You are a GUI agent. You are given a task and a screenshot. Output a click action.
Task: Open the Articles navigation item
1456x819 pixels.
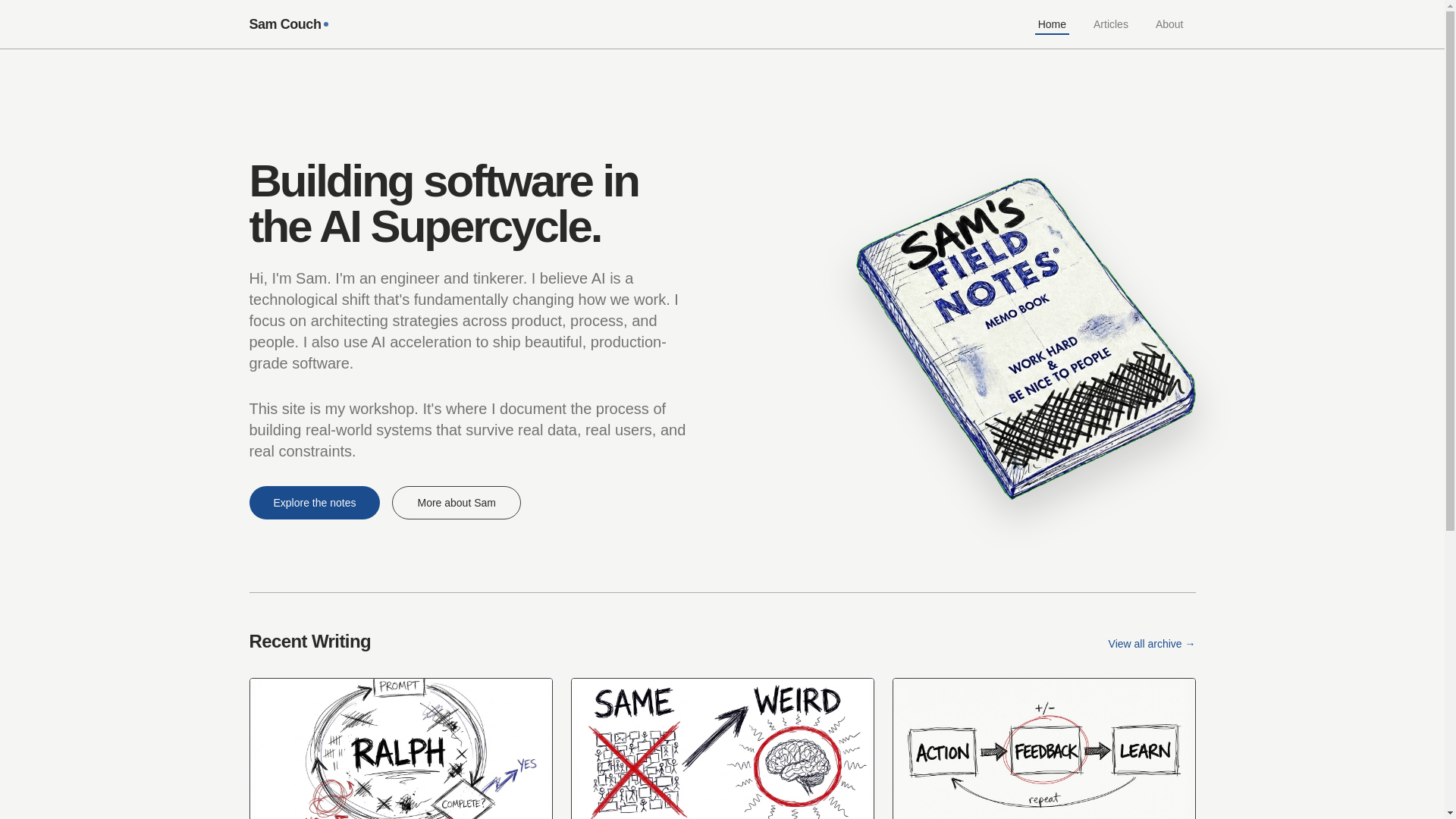(x=1110, y=24)
